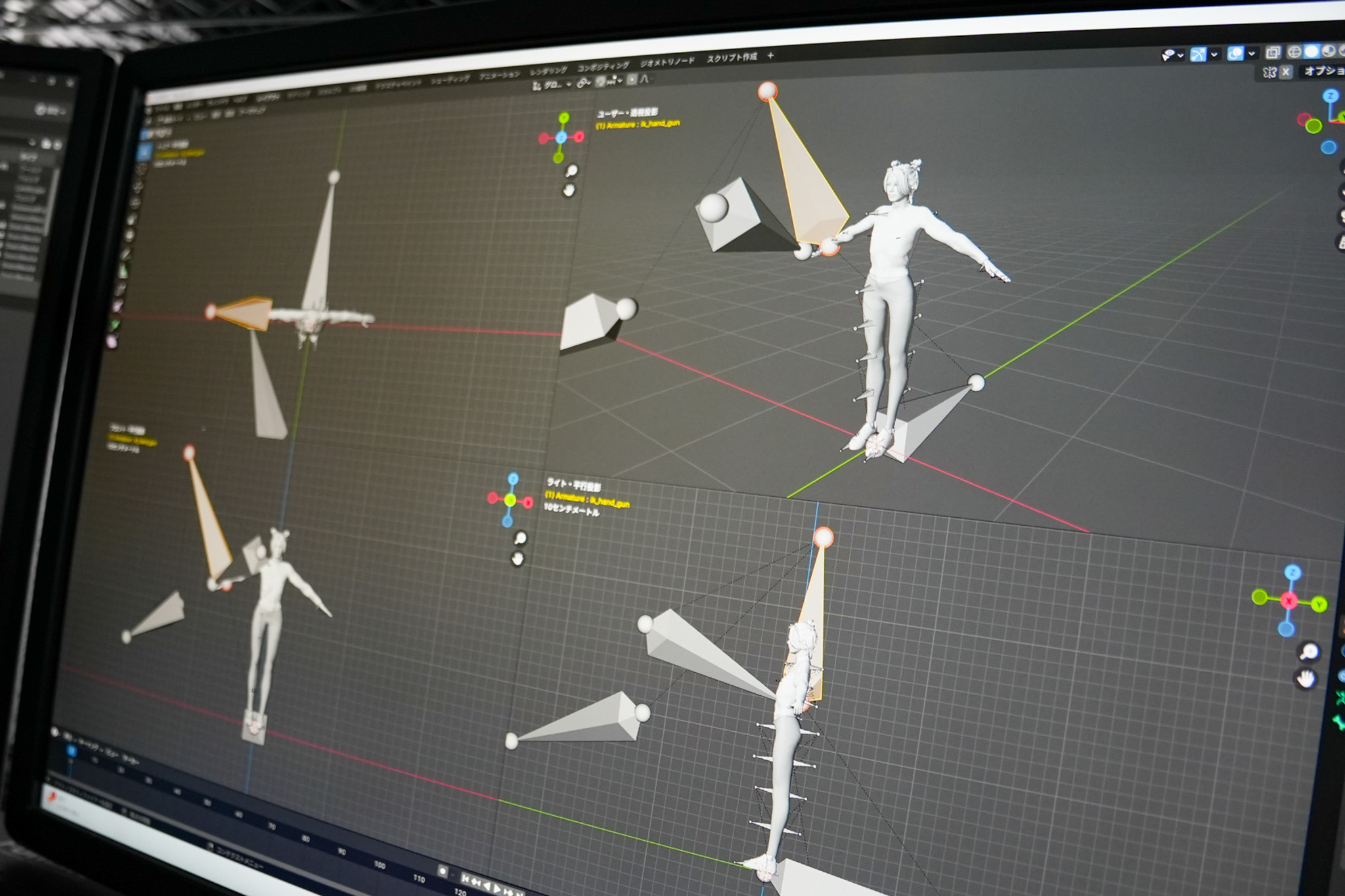Select material preview shading
1345x896 pixels.
(x=1329, y=51)
